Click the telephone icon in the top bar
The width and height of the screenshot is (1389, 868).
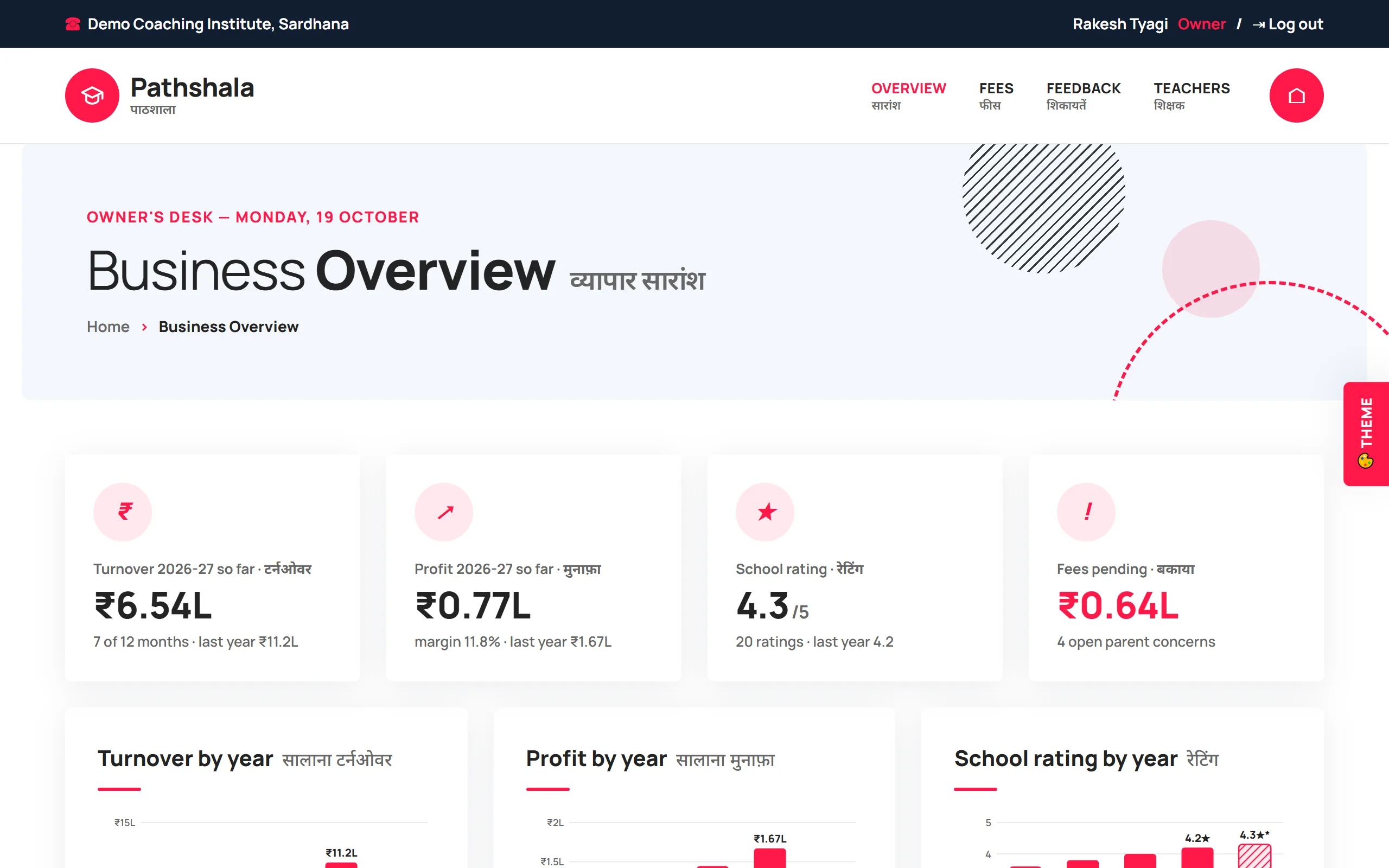[73, 24]
